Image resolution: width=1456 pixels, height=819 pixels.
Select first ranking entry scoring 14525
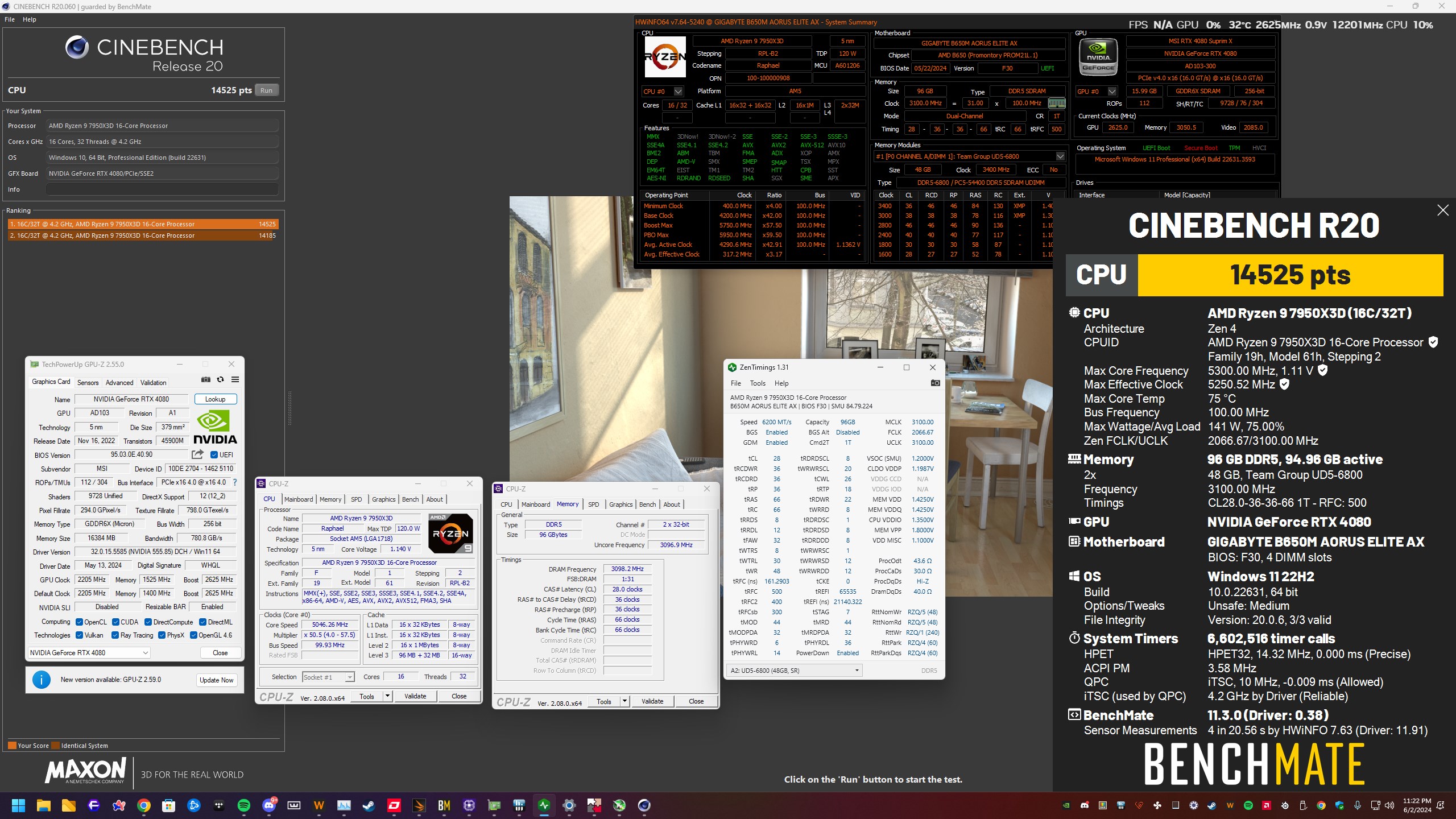click(x=143, y=224)
